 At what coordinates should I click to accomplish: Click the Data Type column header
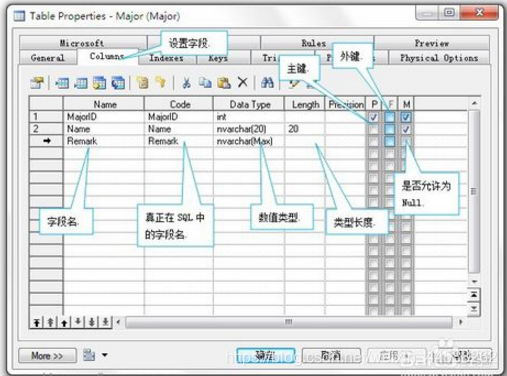249,105
